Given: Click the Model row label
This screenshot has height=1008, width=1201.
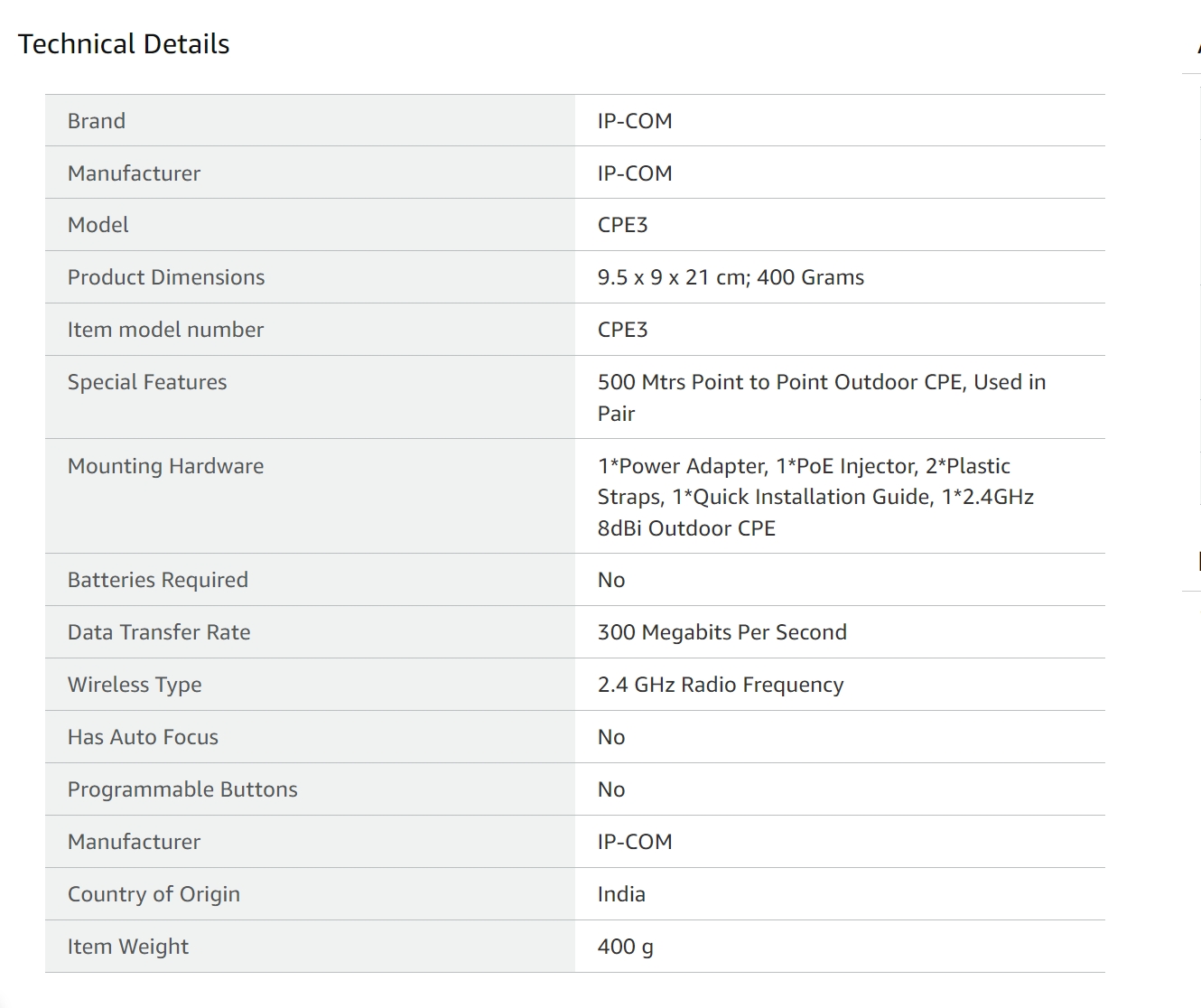Looking at the screenshot, I should [98, 225].
